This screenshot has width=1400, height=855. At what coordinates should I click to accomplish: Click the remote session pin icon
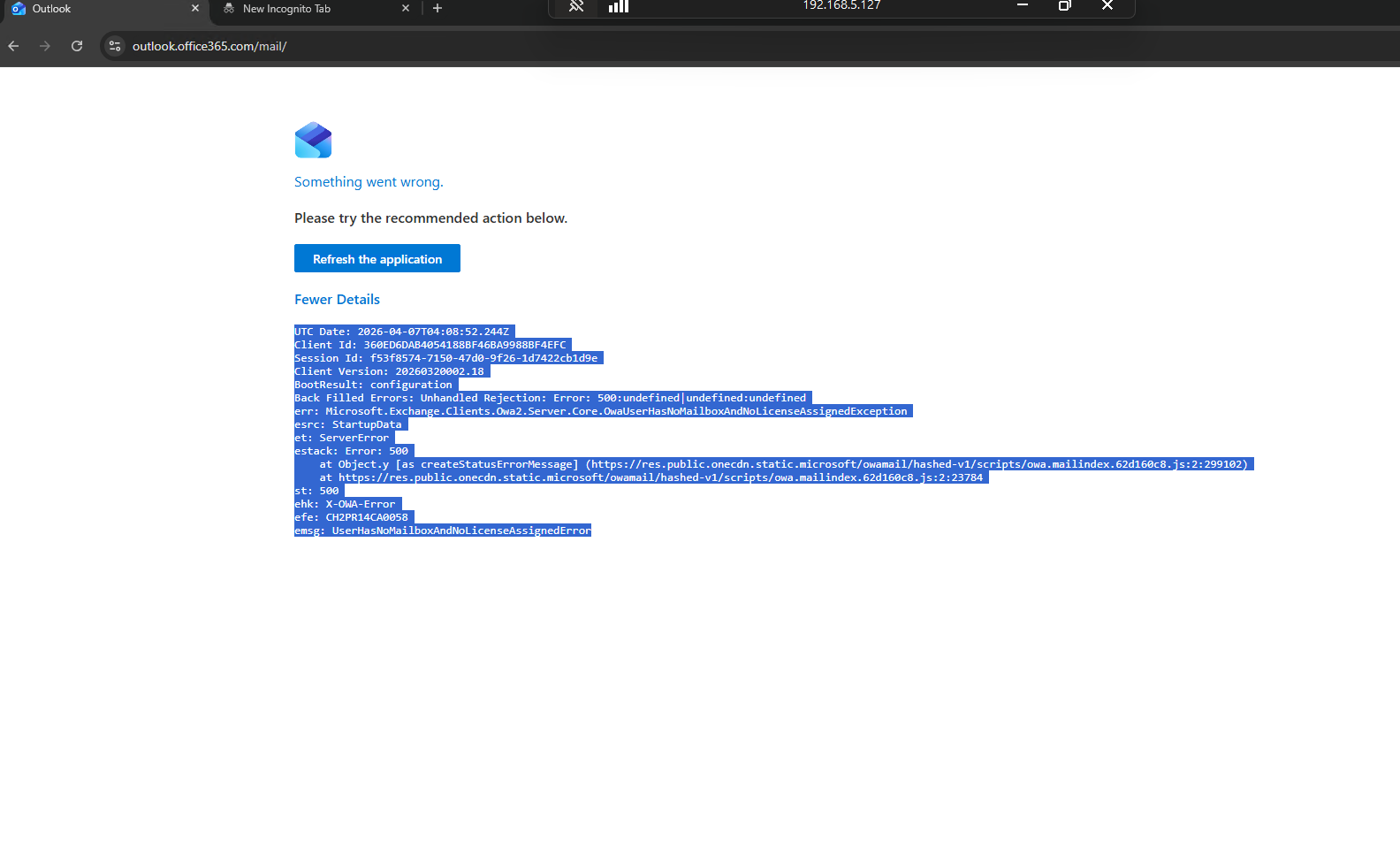coord(576,6)
